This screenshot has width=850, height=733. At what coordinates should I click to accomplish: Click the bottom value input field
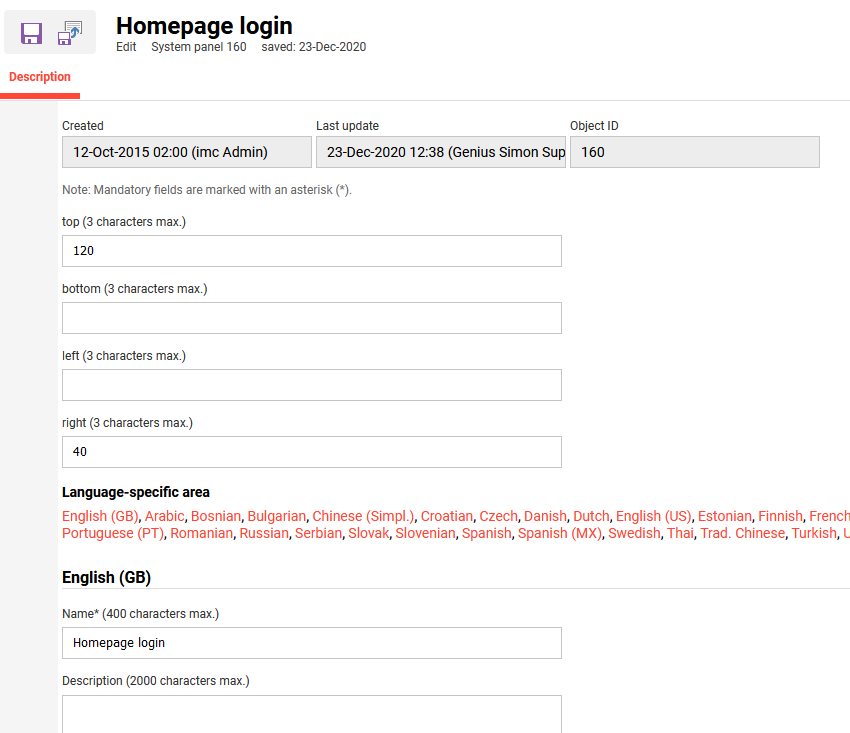tap(311, 318)
